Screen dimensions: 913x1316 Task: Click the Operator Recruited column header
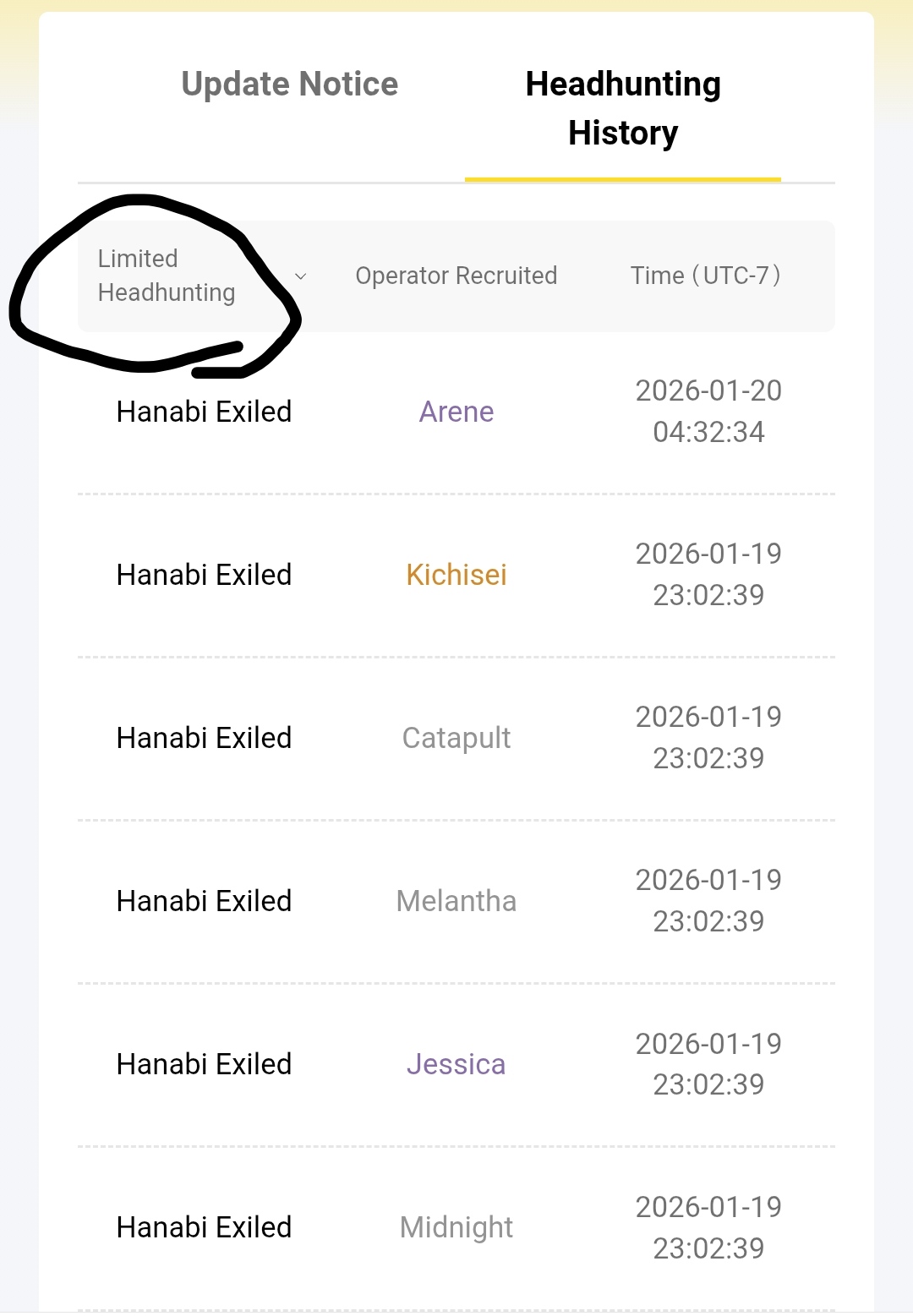tap(456, 276)
